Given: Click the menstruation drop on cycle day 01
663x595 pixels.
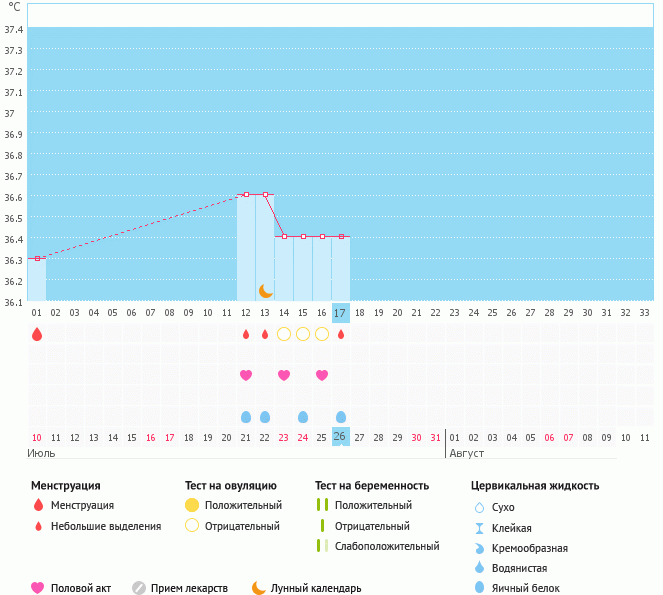Looking at the screenshot, I should pyautogui.click(x=37, y=334).
